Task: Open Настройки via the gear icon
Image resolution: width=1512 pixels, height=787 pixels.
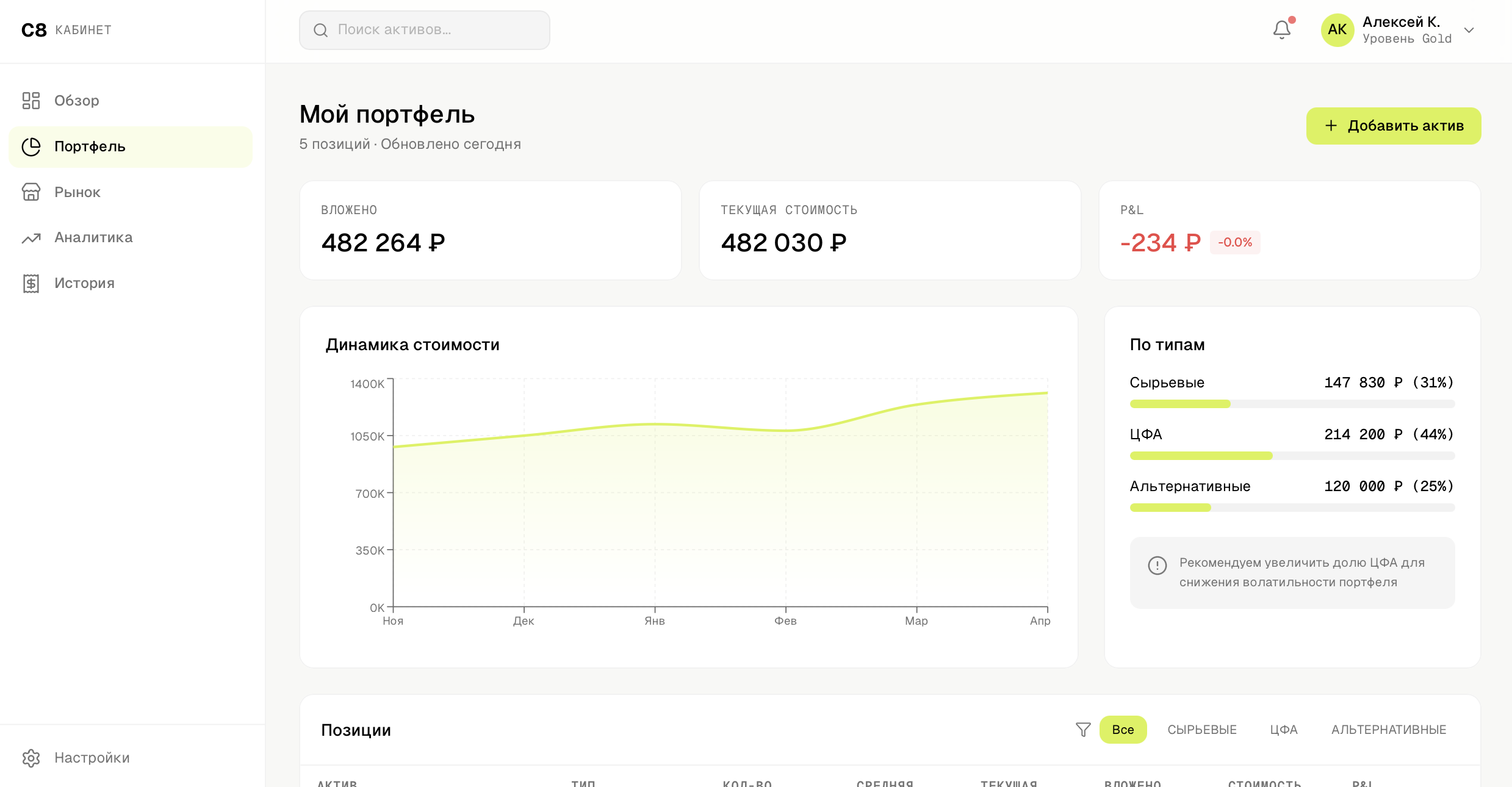Action: click(x=31, y=758)
